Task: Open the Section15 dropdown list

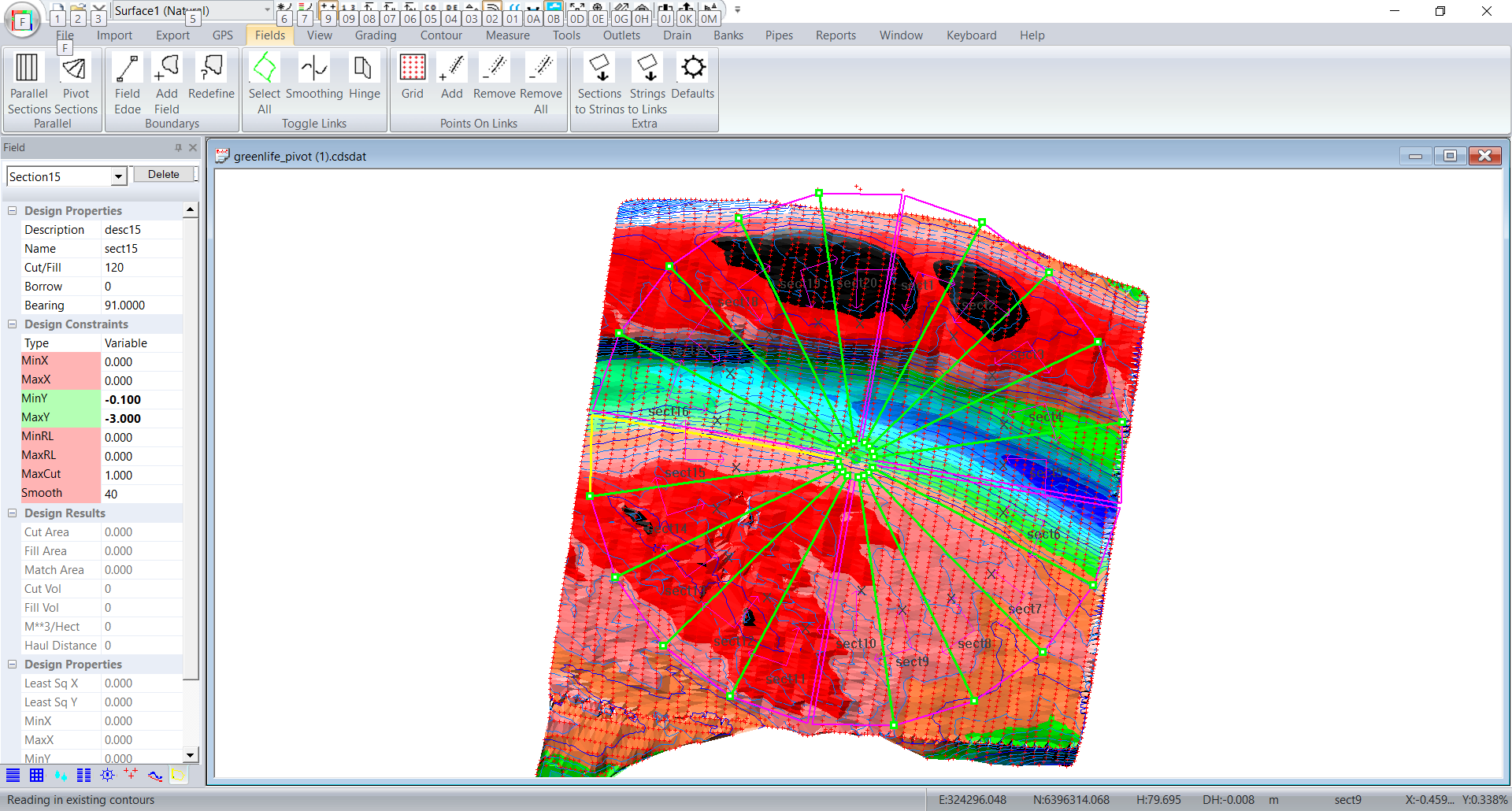Action: (x=118, y=177)
